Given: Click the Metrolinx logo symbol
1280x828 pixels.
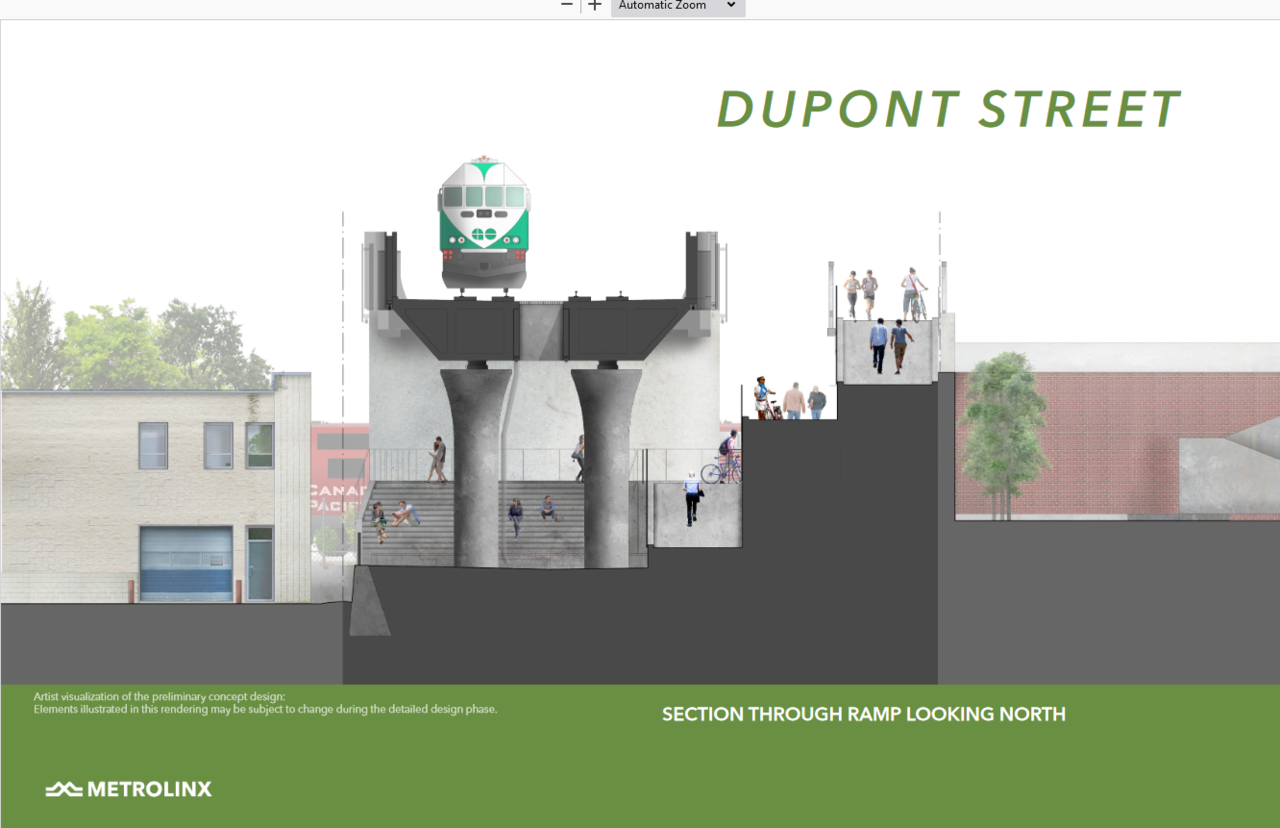Looking at the screenshot, I should coord(63,789).
